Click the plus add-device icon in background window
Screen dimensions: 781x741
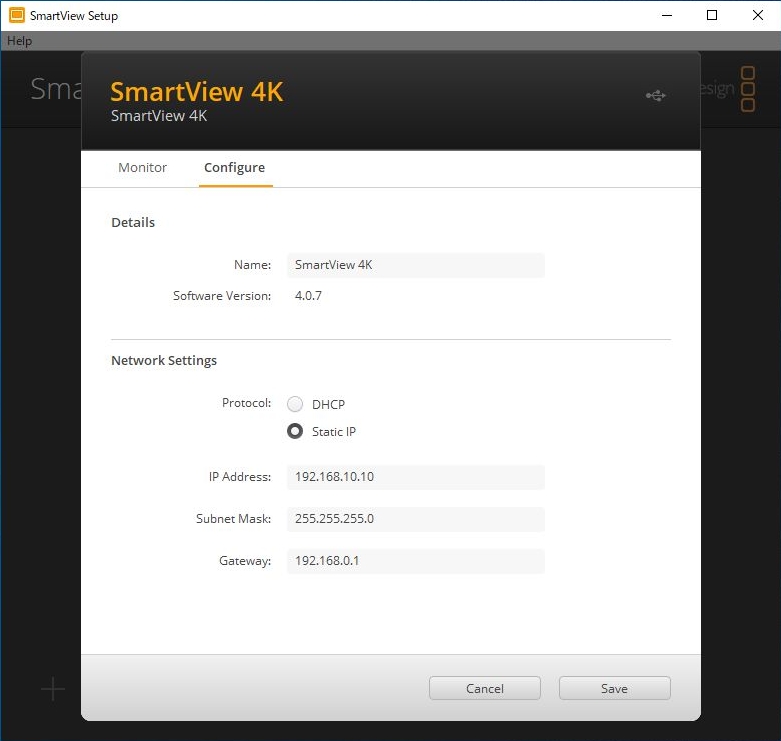coord(53,689)
